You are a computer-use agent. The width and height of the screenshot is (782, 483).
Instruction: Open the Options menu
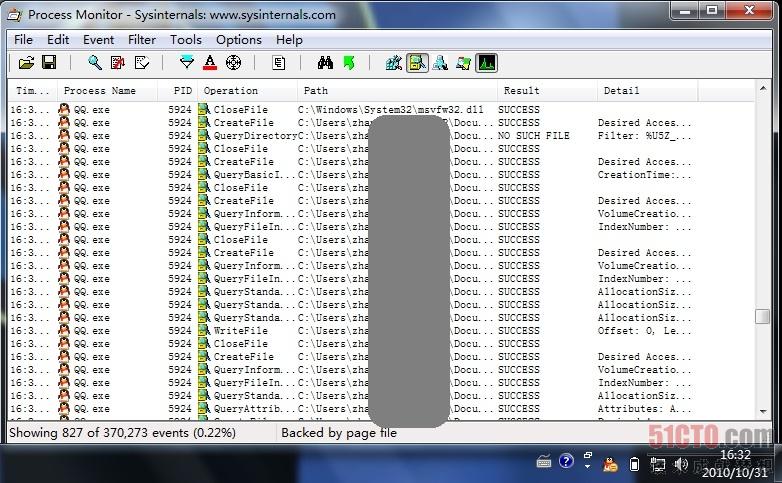click(x=238, y=39)
